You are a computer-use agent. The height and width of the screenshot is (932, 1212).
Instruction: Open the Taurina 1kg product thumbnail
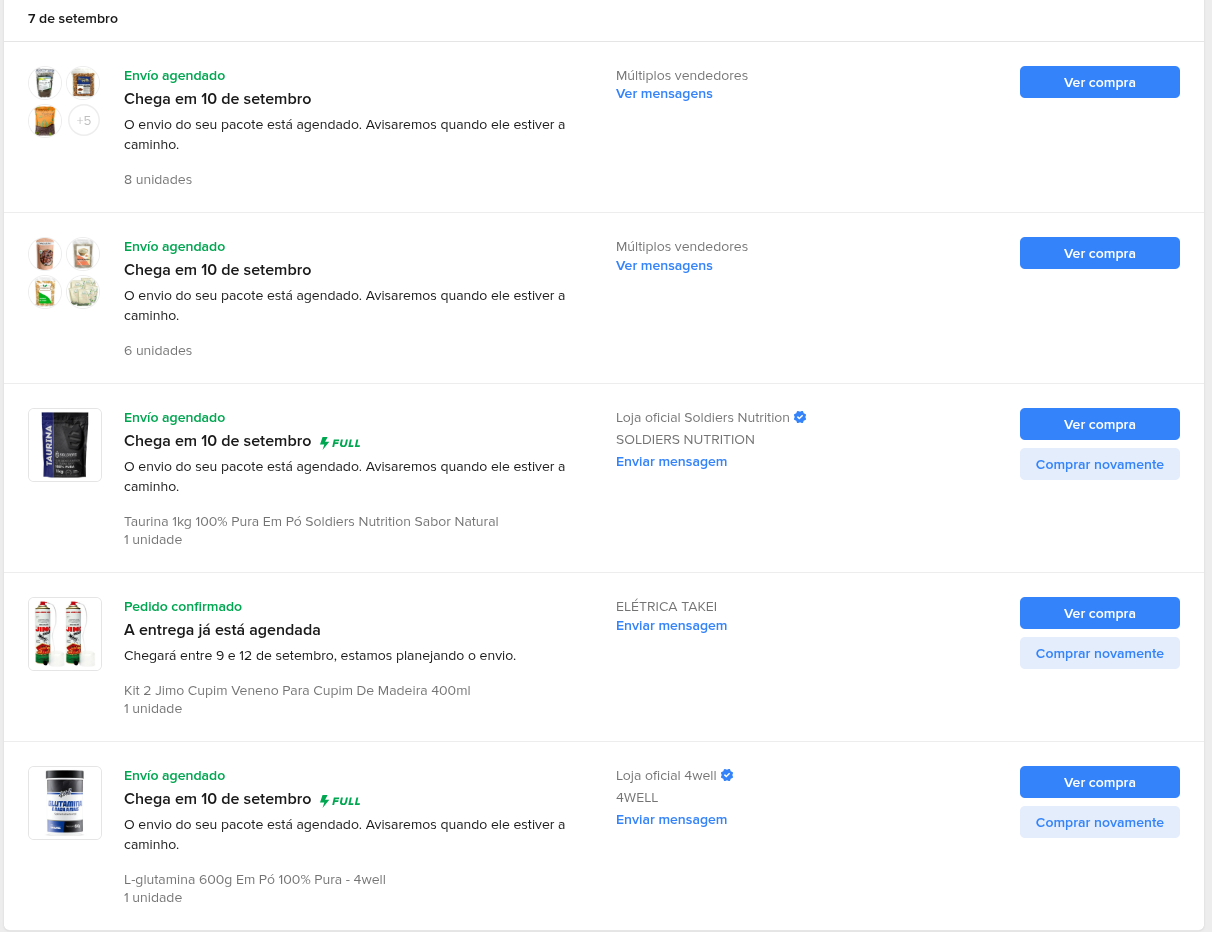pos(65,445)
